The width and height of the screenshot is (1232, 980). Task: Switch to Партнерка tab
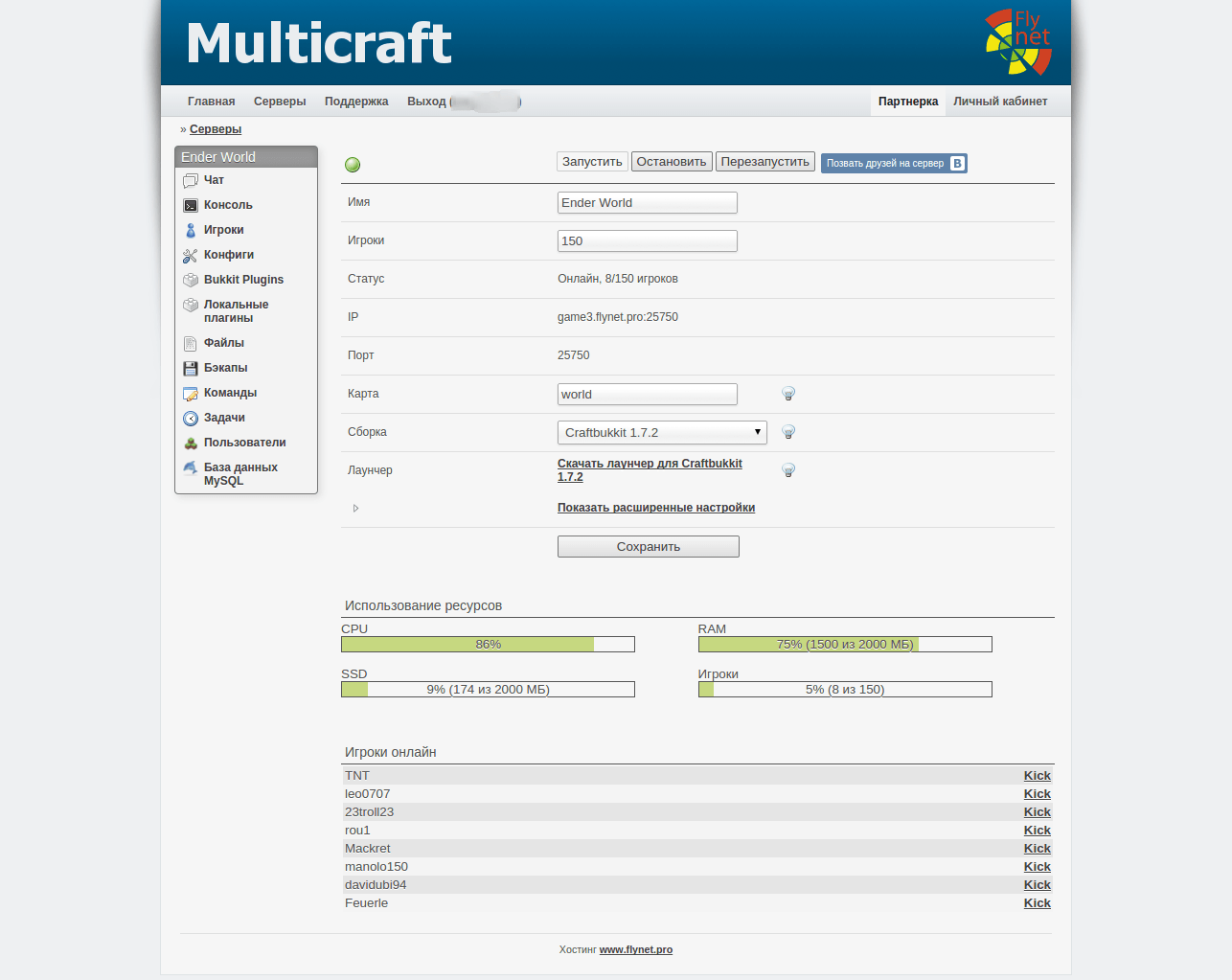[x=908, y=102]
